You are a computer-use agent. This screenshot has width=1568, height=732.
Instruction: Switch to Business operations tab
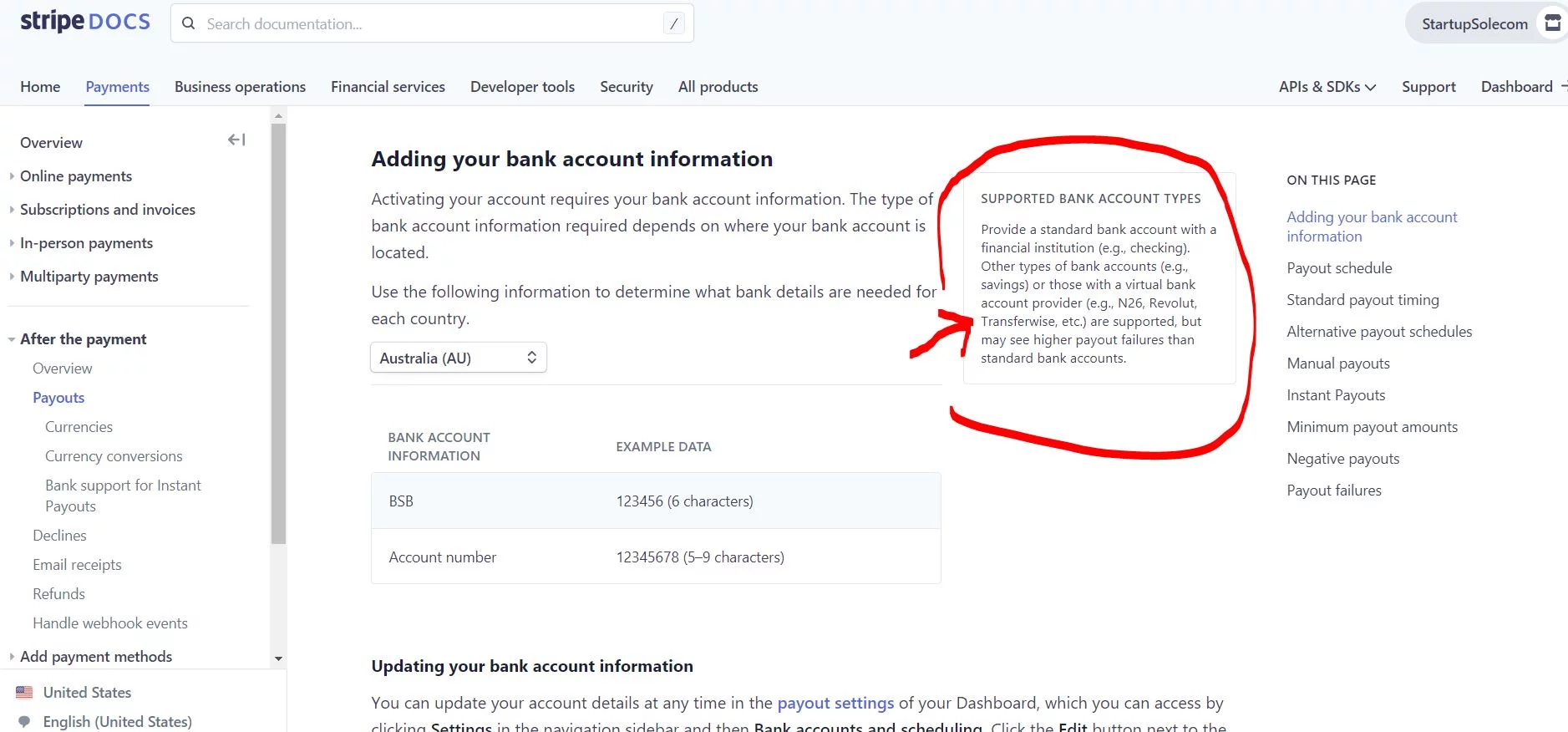point(240,87)
